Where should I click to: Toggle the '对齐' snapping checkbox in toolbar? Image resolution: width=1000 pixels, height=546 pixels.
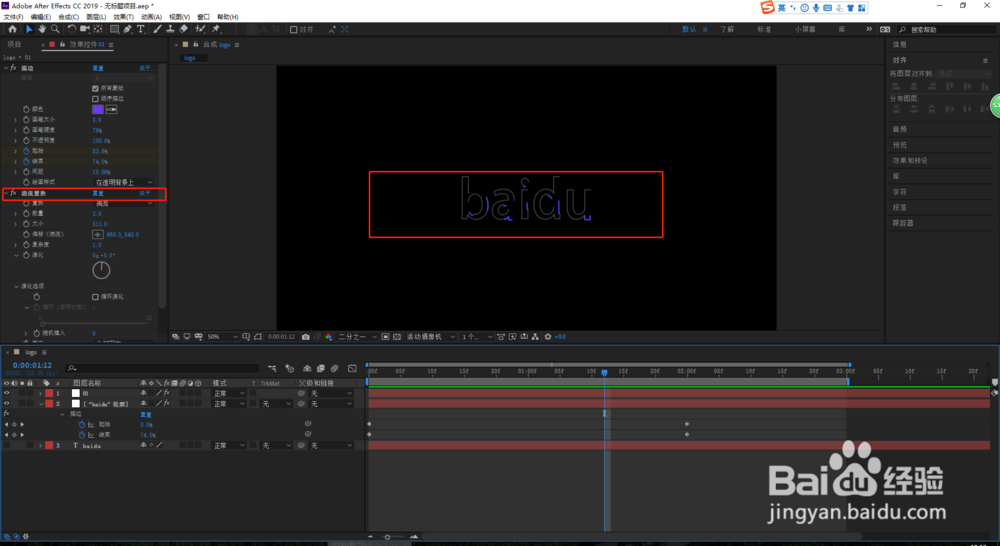[x=293, y=29]
